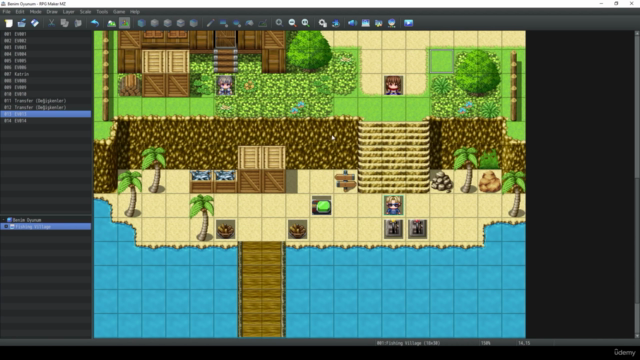Click the gray-haired character event by crates
Screen dimensions: 640x360
(225, 85)
